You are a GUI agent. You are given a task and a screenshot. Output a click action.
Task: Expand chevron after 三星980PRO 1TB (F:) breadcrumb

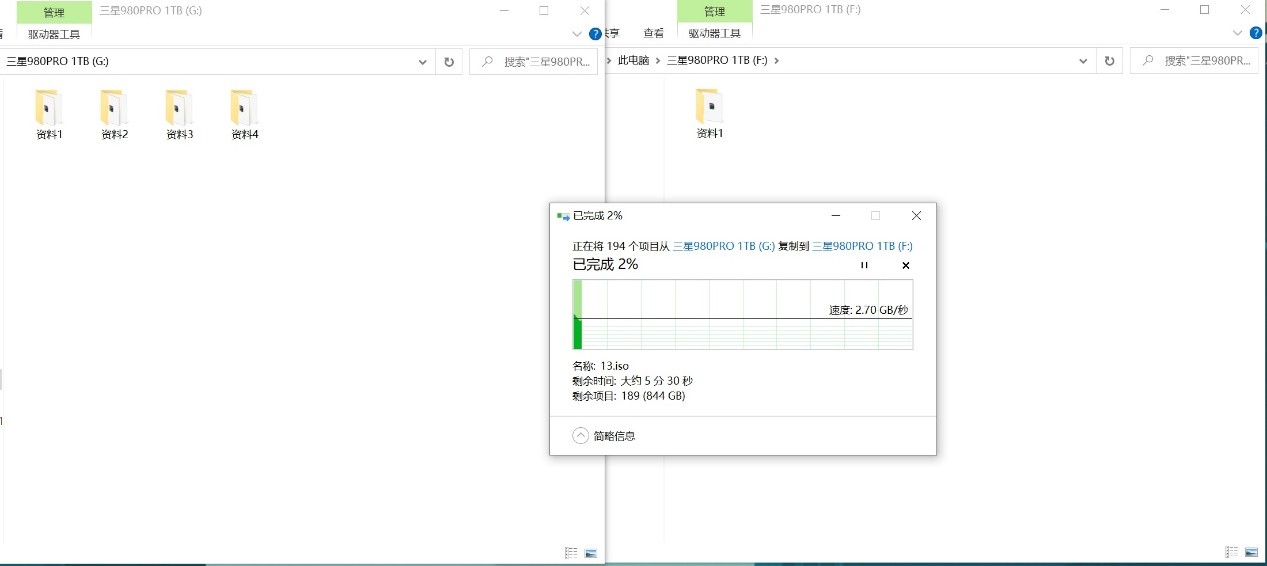(776, 61)
